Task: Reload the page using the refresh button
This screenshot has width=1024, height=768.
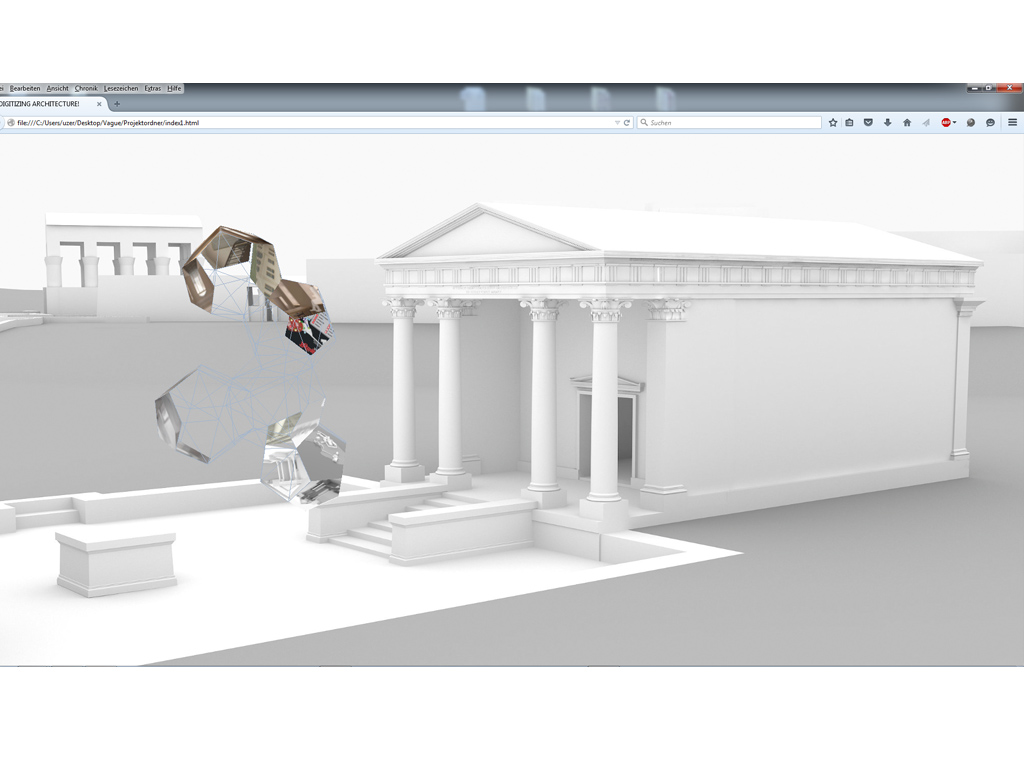Action: point(627,122)
